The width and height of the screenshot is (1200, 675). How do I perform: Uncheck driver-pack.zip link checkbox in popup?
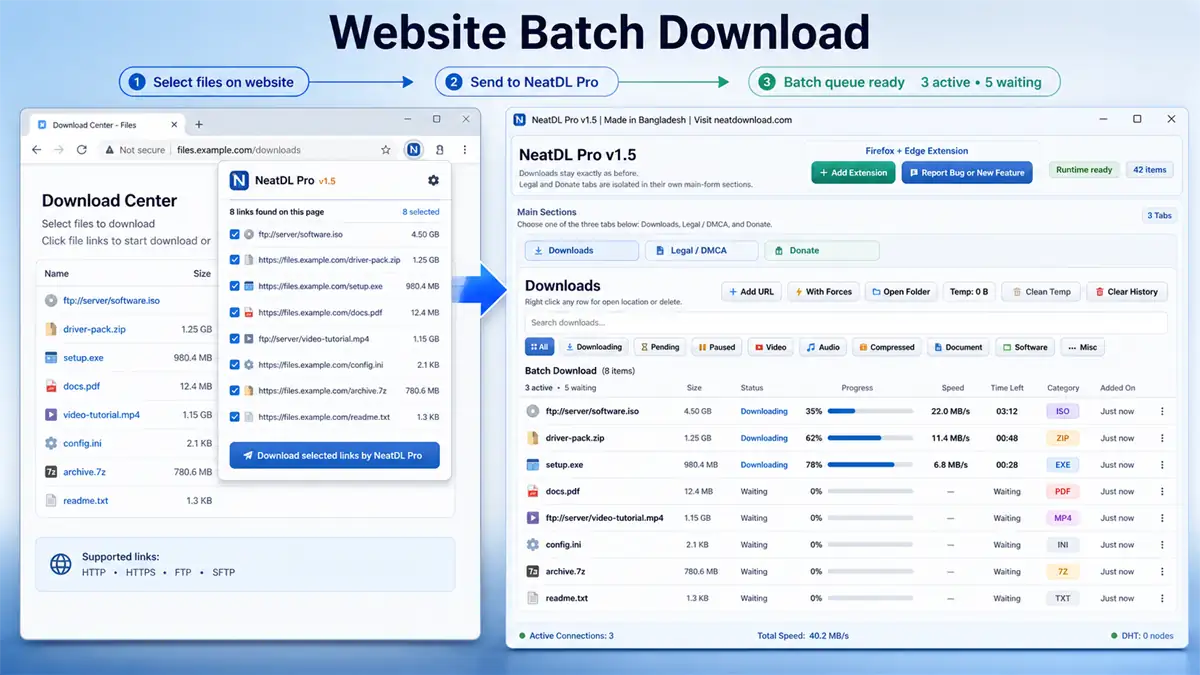point(235,260)
